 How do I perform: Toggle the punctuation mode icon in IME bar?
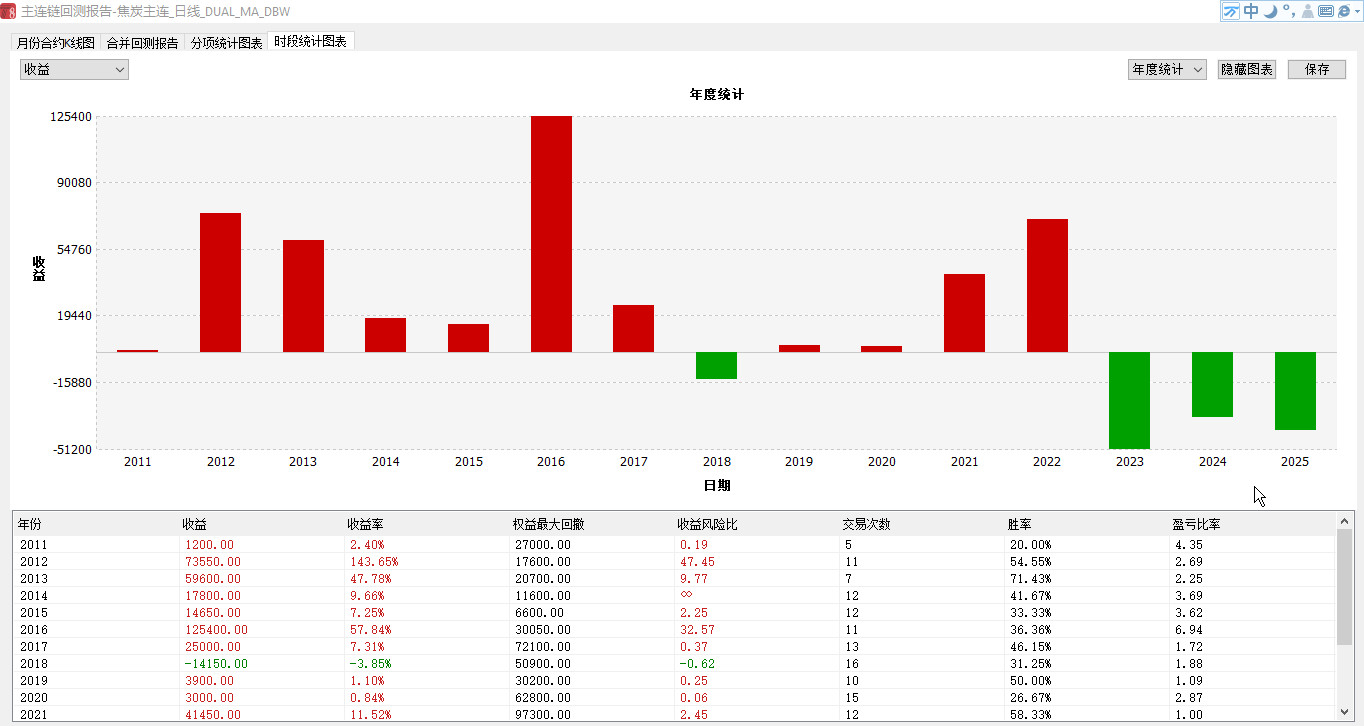coord(1288,11)
